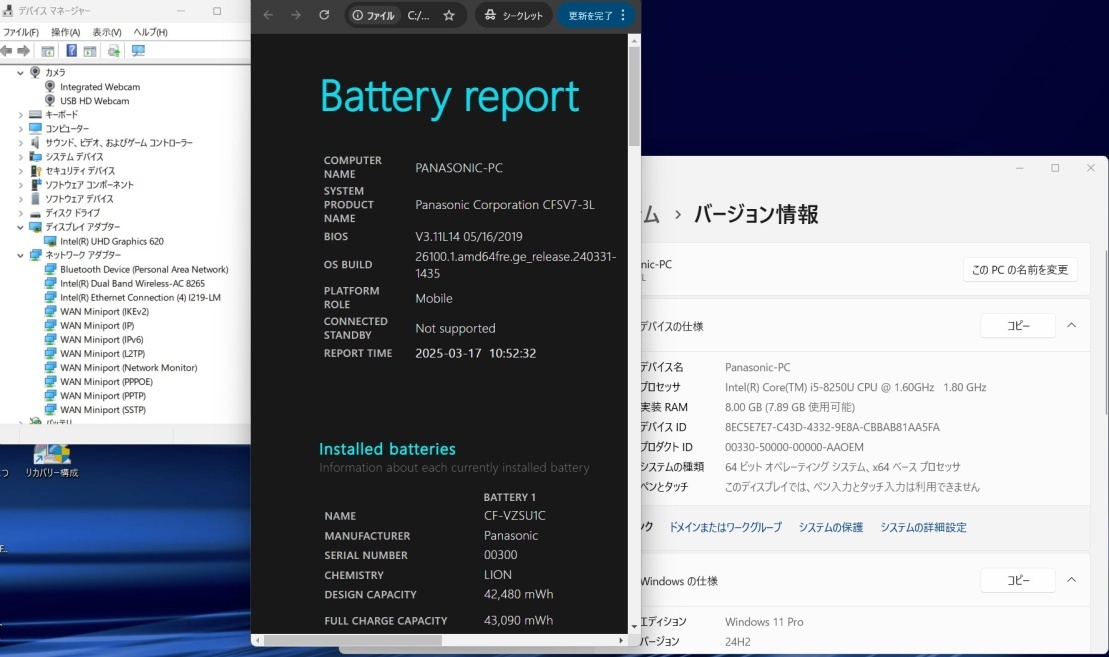Expand the キーボード category
The image size is (1109, 657).
[x=21, y=115]
